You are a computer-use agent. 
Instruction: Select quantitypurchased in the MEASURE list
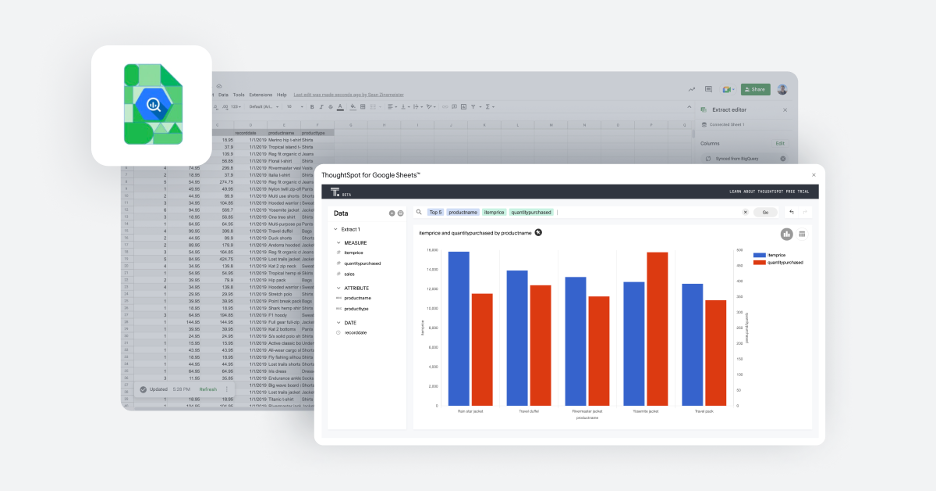[x=362, y=263]
